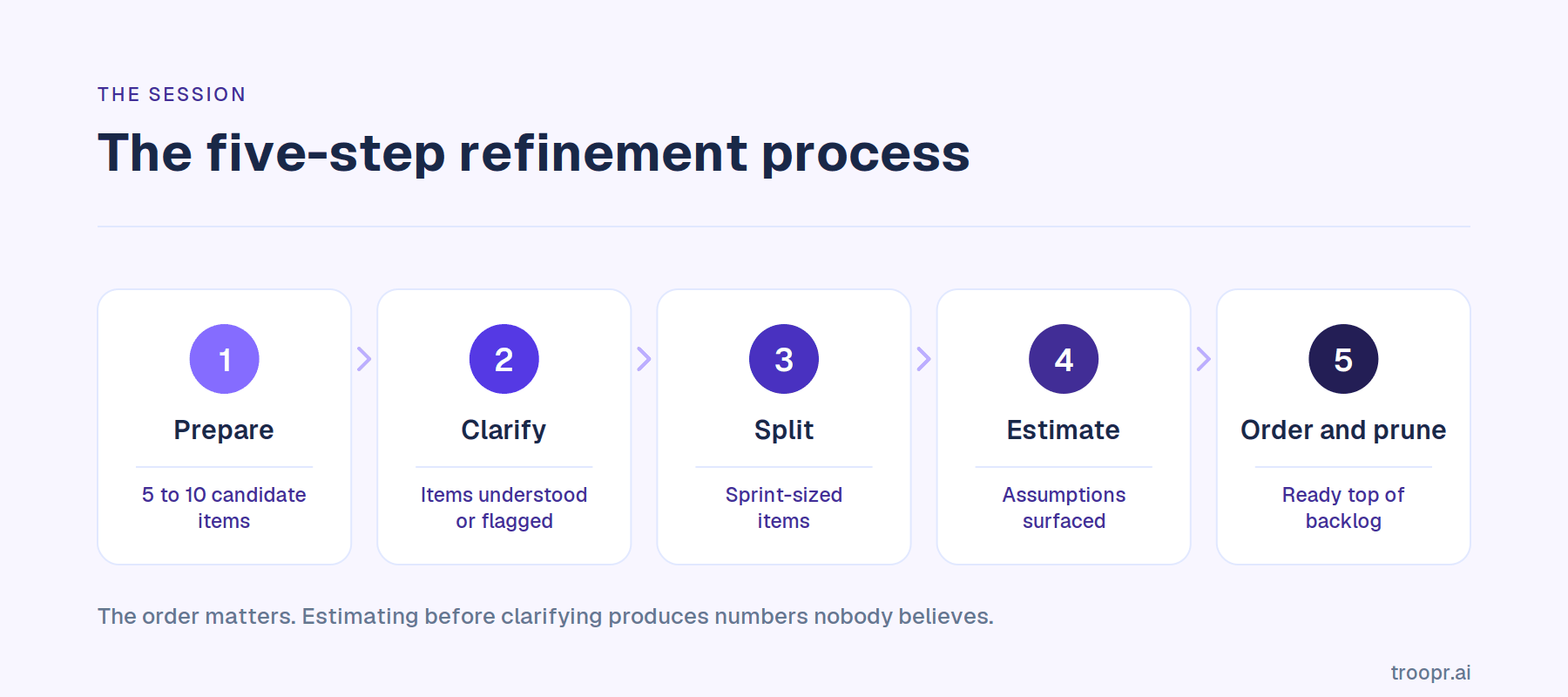Click the chevron between Prepare and Clarify
This screenshot has height=697, width=1568.
[x=364, y=359]
